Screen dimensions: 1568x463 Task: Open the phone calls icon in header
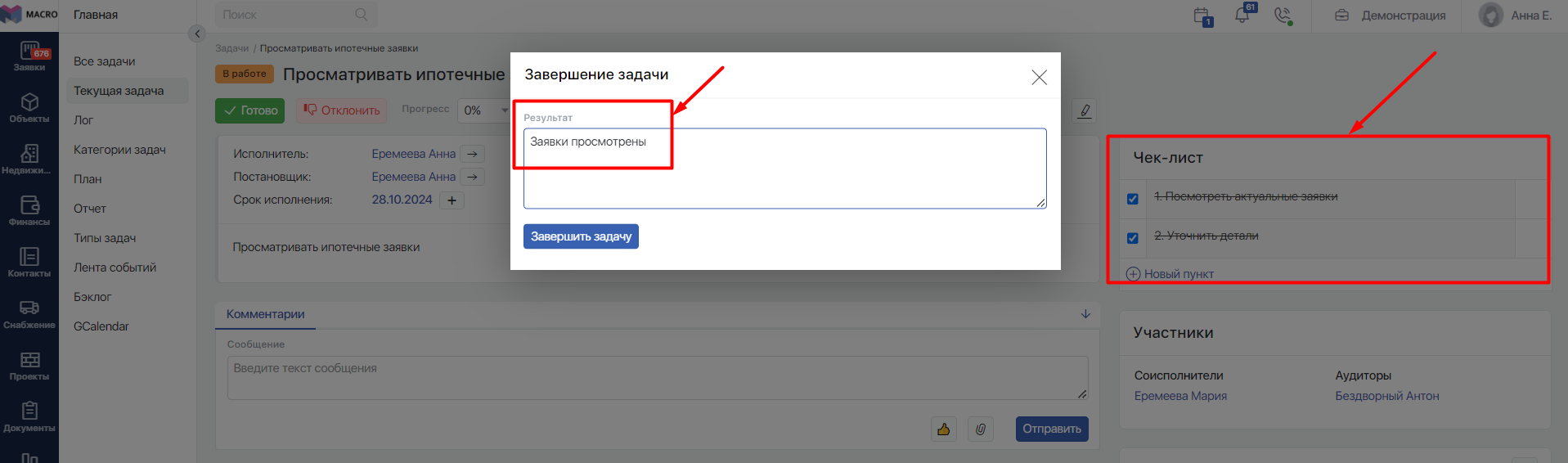[1283, 15]
